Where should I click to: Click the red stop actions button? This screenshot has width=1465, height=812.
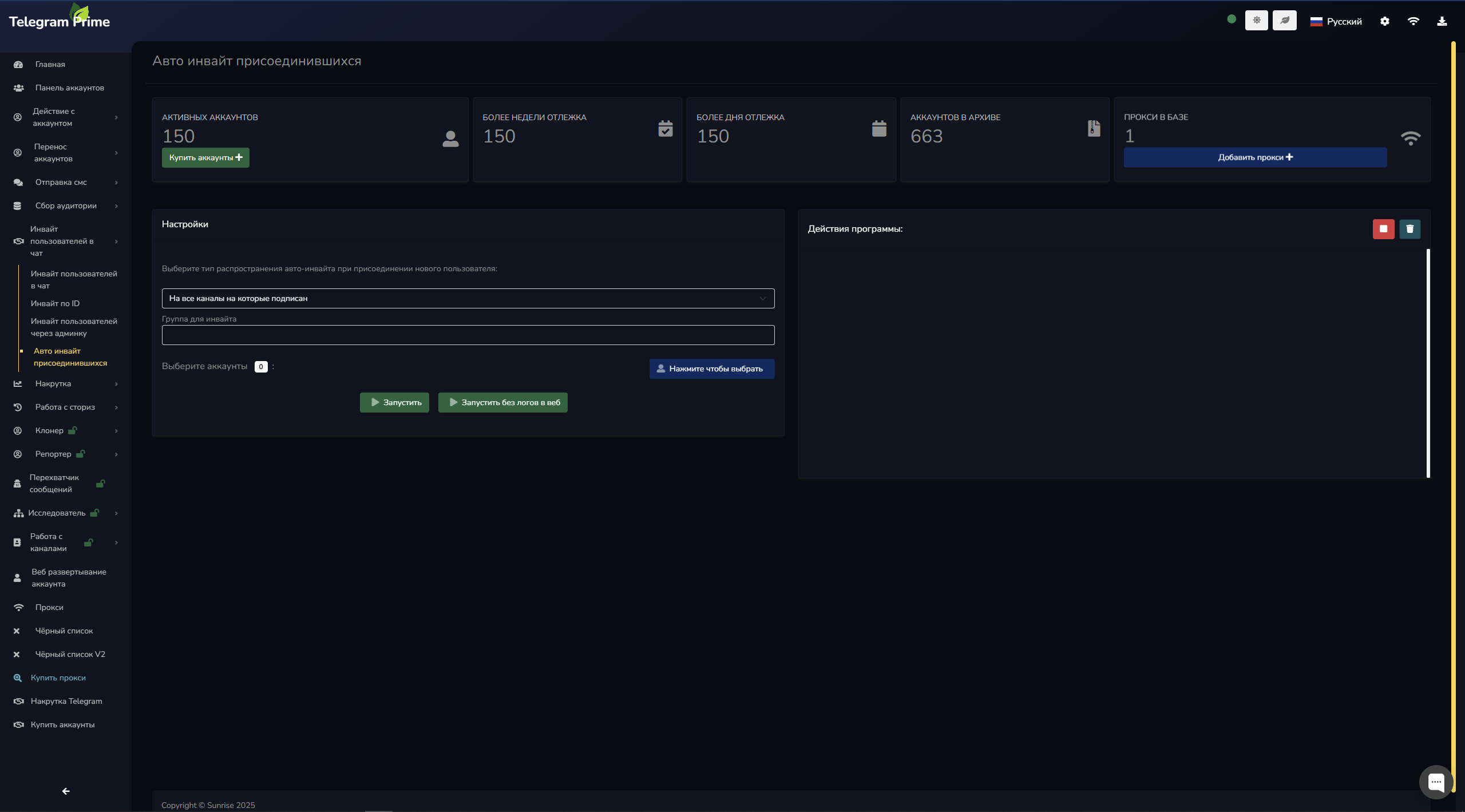click(x=1383, y=229)
